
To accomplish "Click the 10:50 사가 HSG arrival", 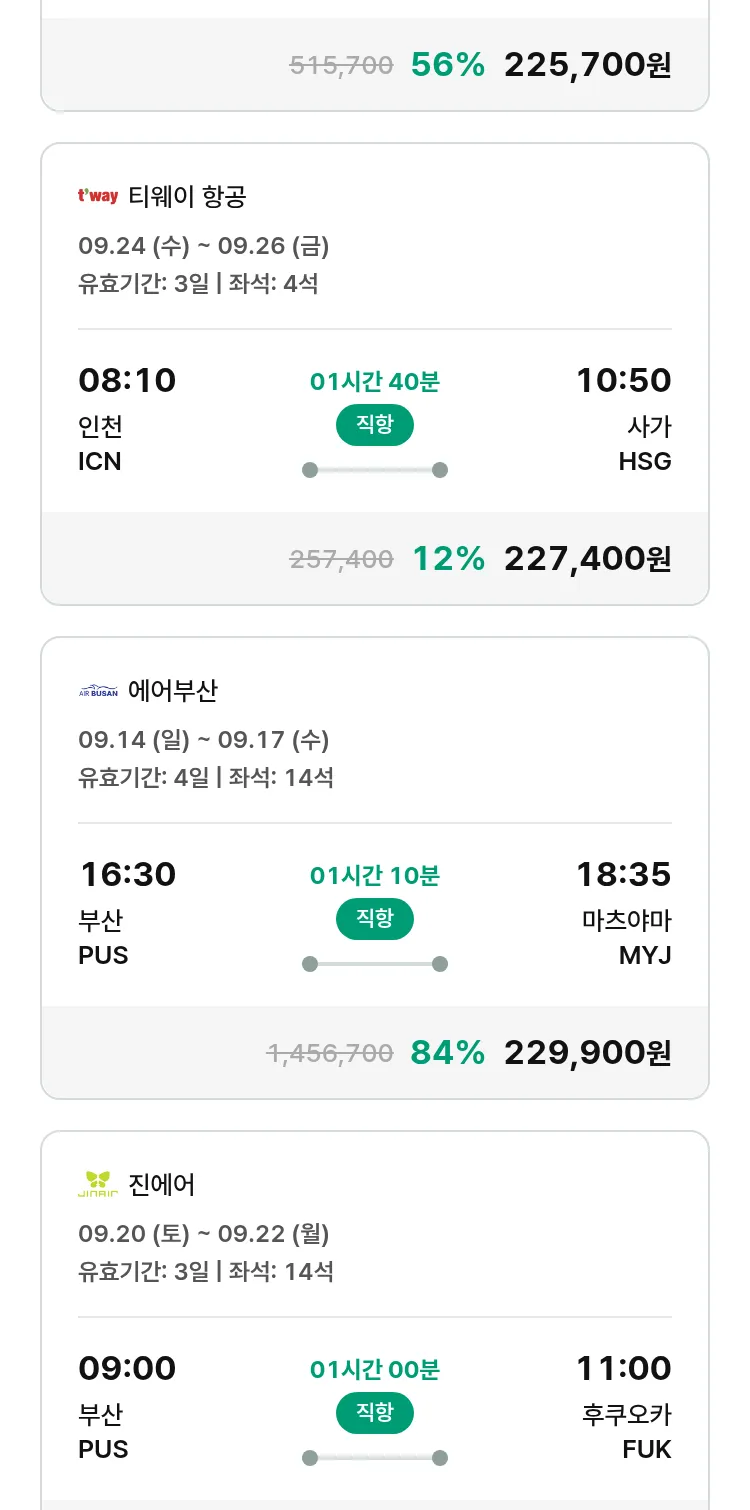I will click(x=624, y=418).
